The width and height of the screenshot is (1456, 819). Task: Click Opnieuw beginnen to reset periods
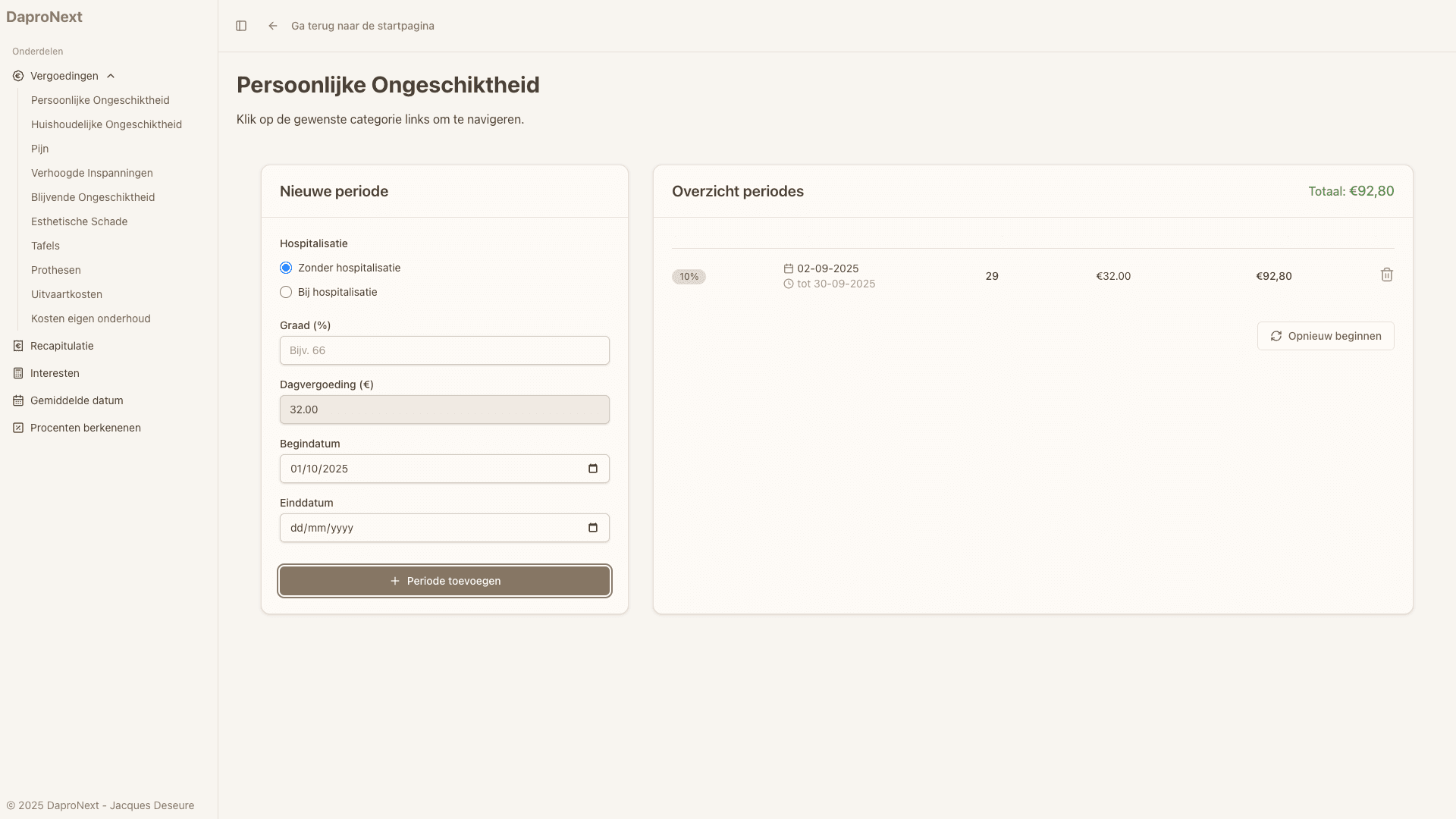pos(1326,336)
